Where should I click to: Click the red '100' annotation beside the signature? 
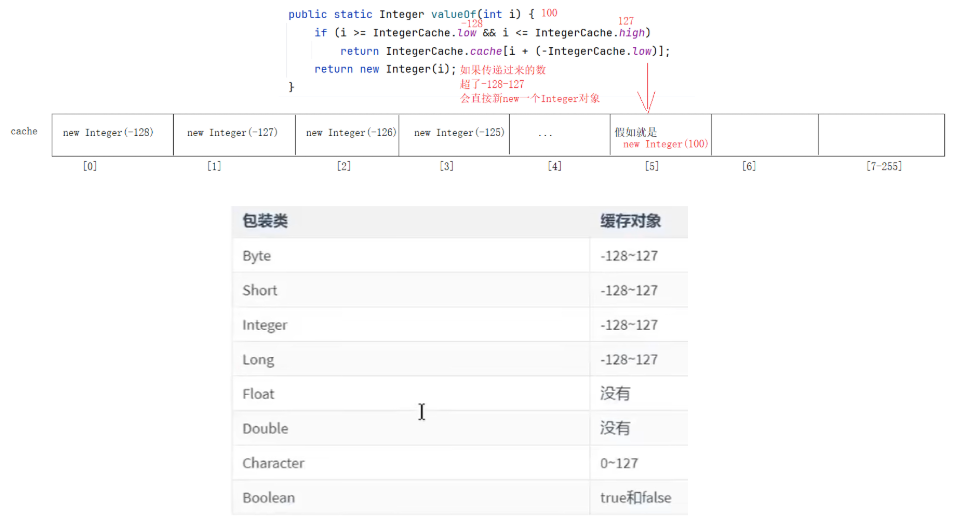coord(549,13)
